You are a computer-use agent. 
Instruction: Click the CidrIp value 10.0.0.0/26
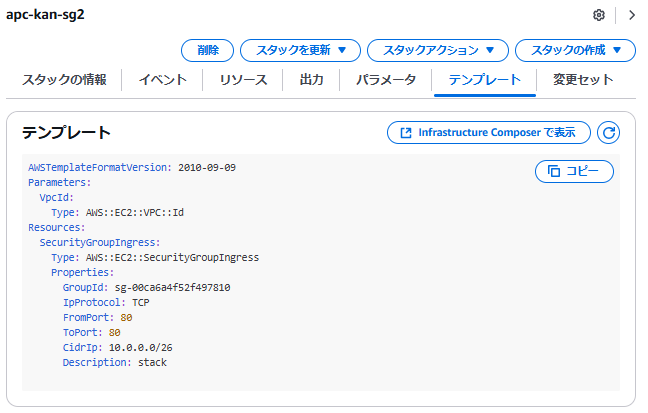click(x=141, y=348)
